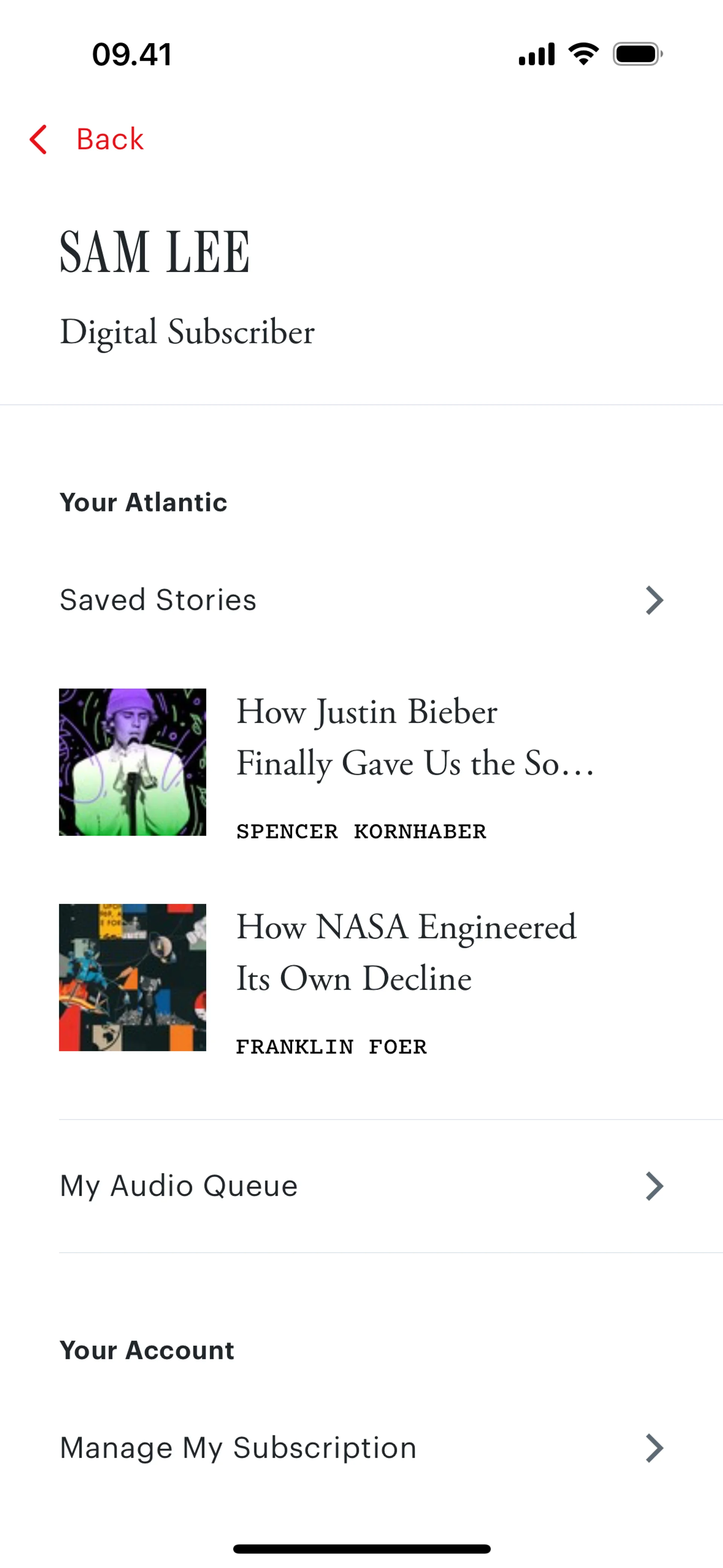Tap the cellular signal bars icon
Image resolution: width=723 pixels, height=1568 pixels.
point(536,54)
